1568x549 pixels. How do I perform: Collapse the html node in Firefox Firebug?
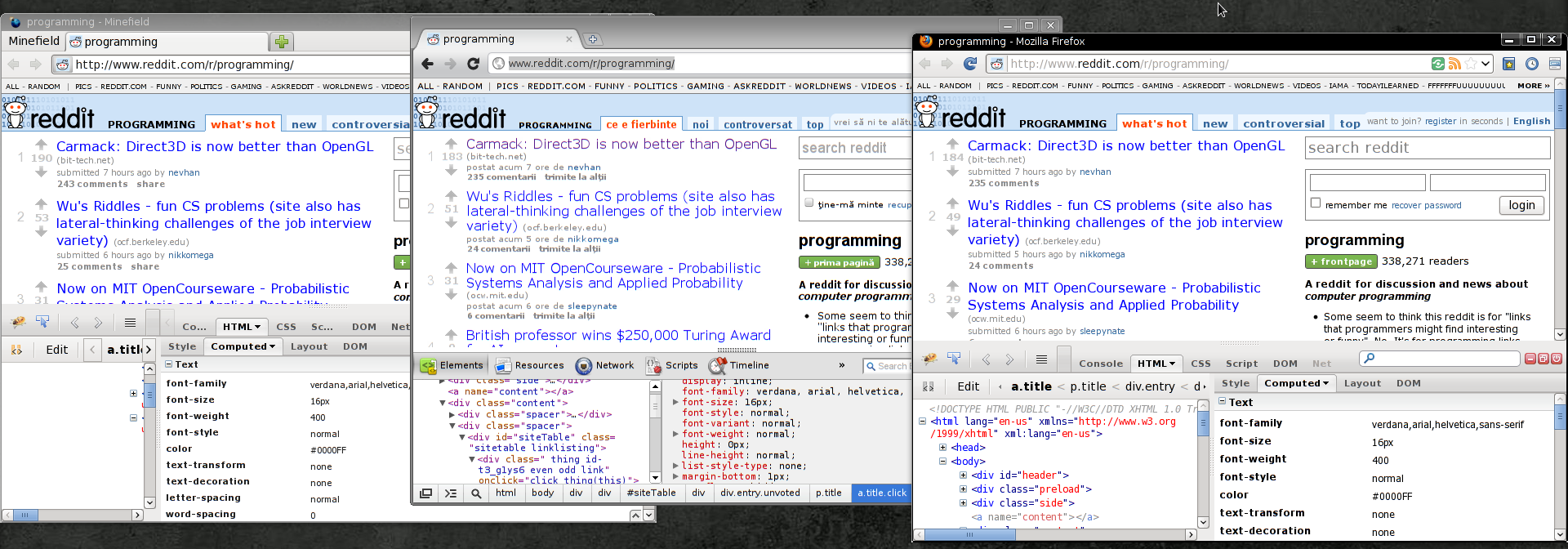(x=922, y=422)
